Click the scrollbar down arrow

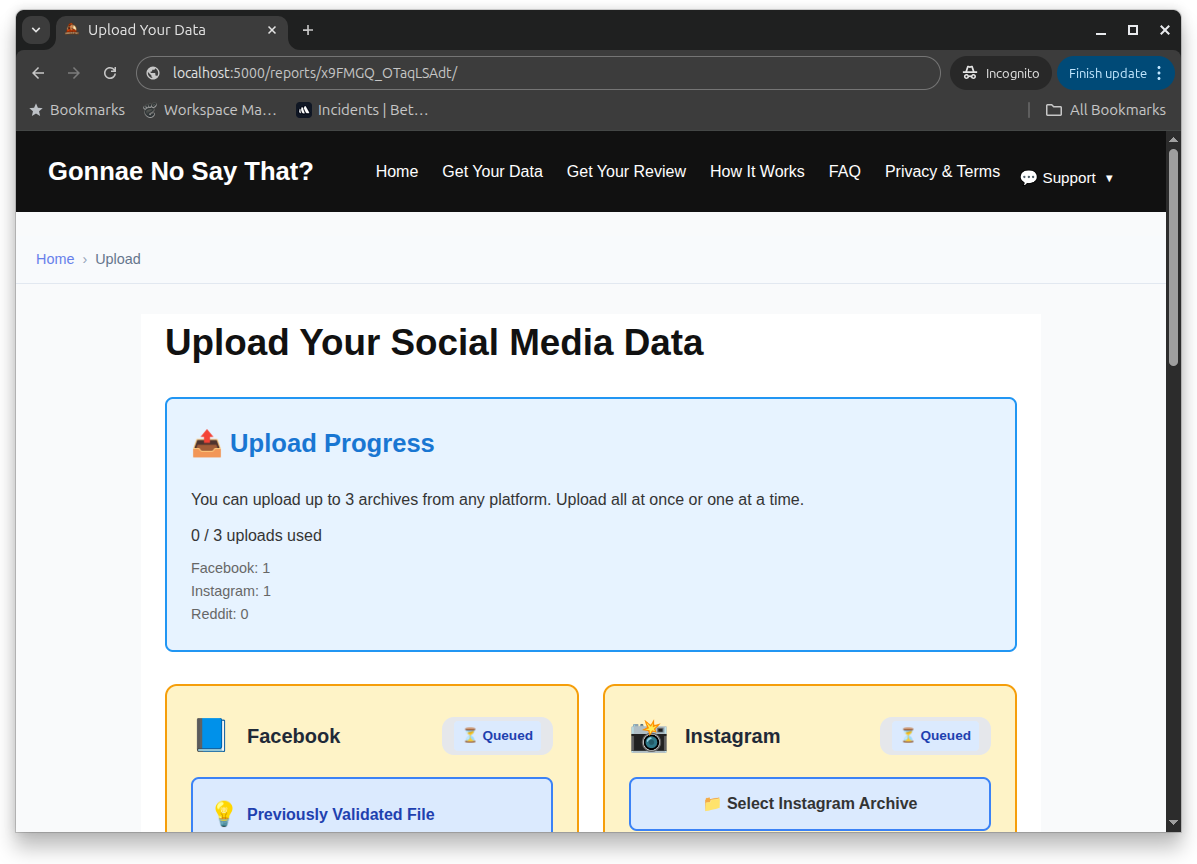point(1173,824)
